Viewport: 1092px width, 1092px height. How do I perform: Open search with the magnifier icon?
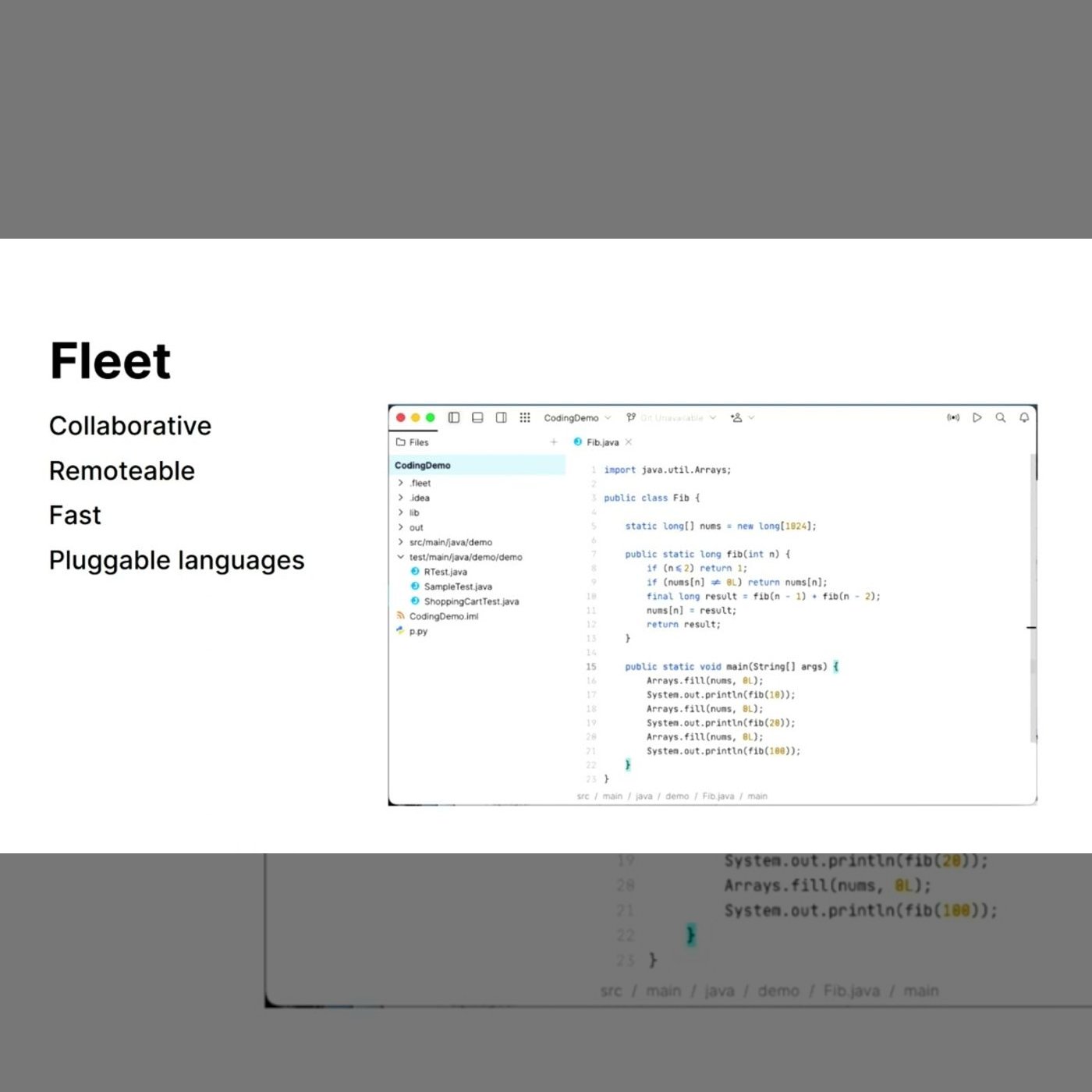click(x=1001, y=418)
